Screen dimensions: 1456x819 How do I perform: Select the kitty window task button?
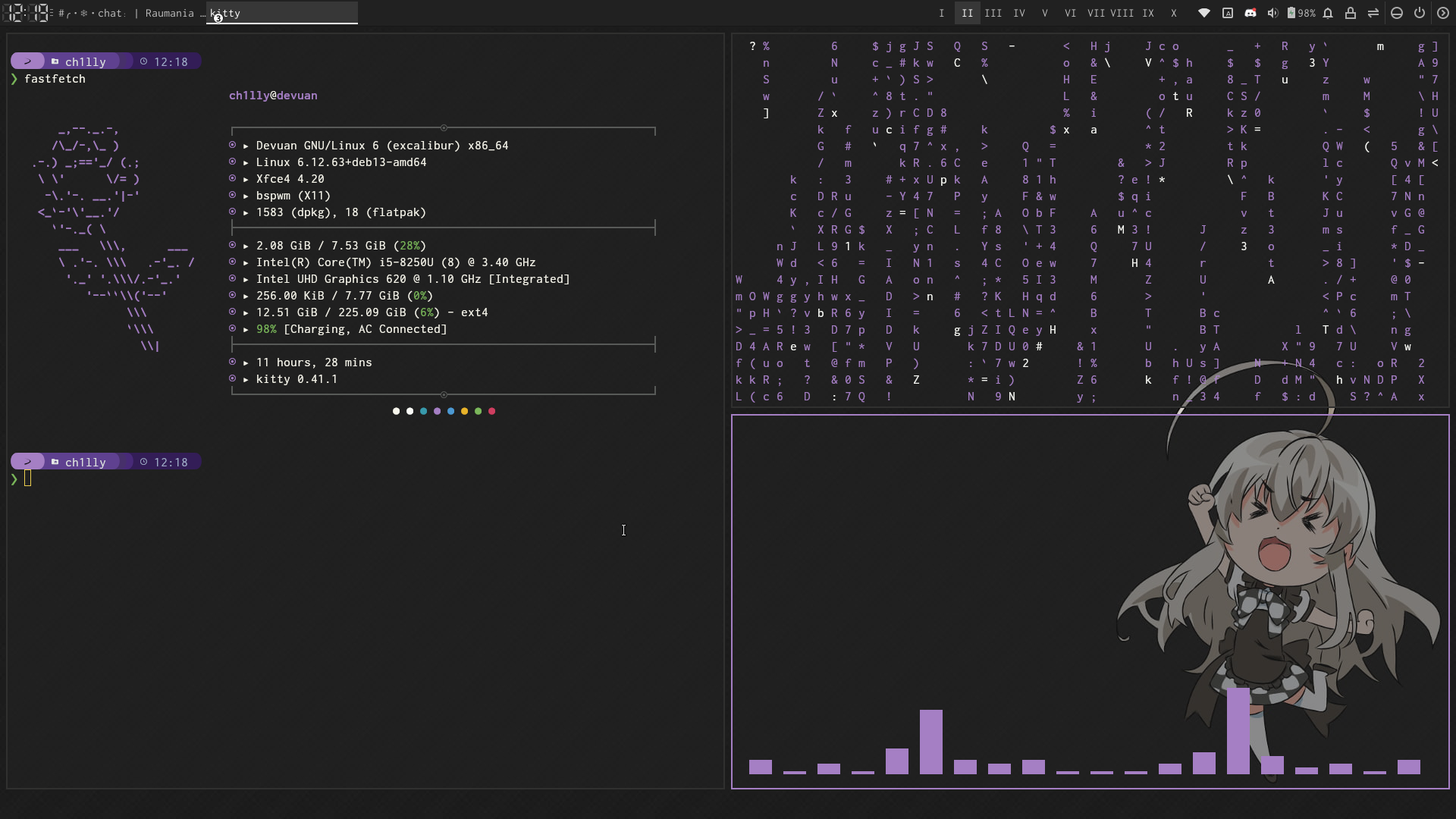[281, 13]
